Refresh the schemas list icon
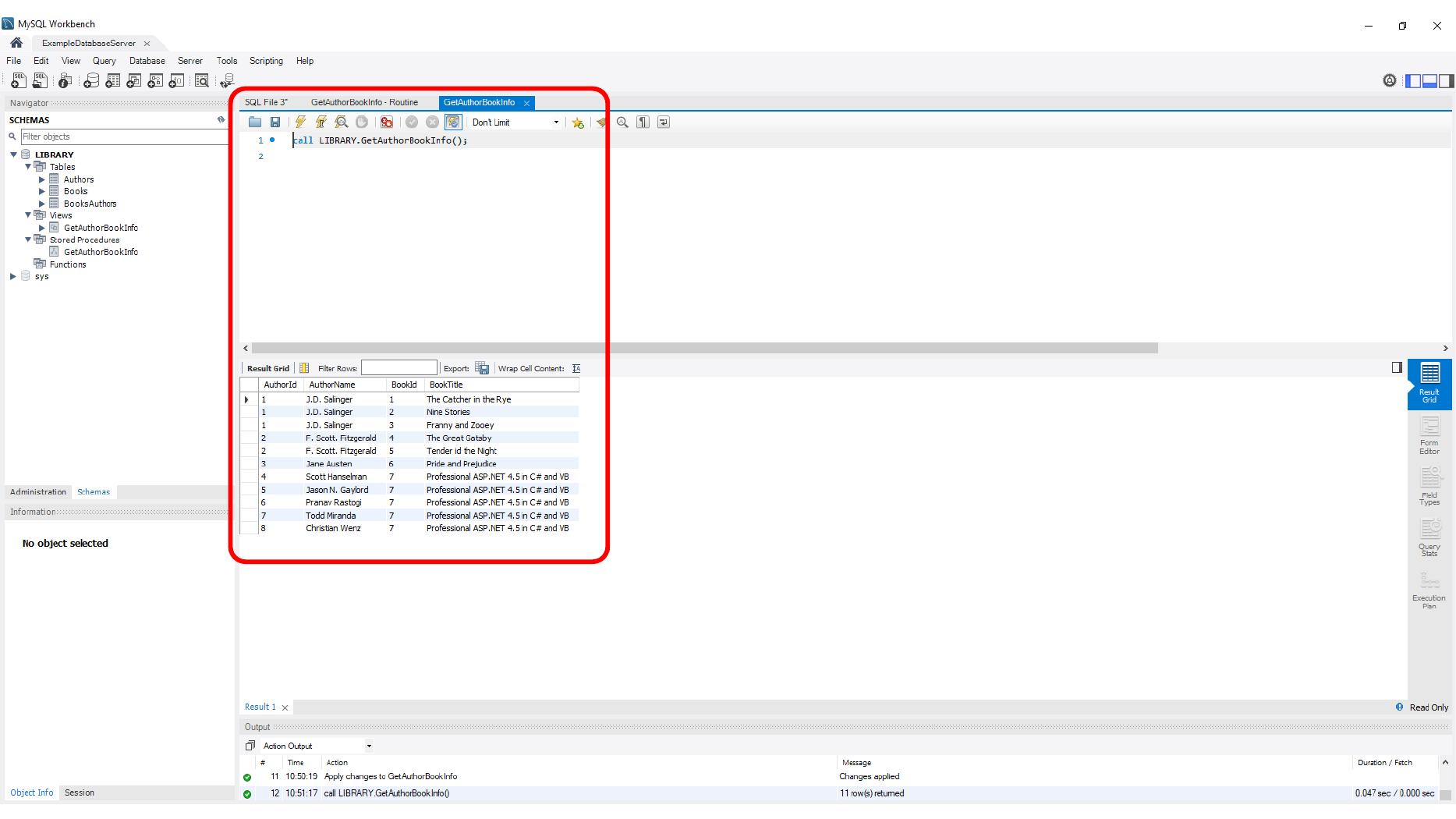 click(221, 119)
